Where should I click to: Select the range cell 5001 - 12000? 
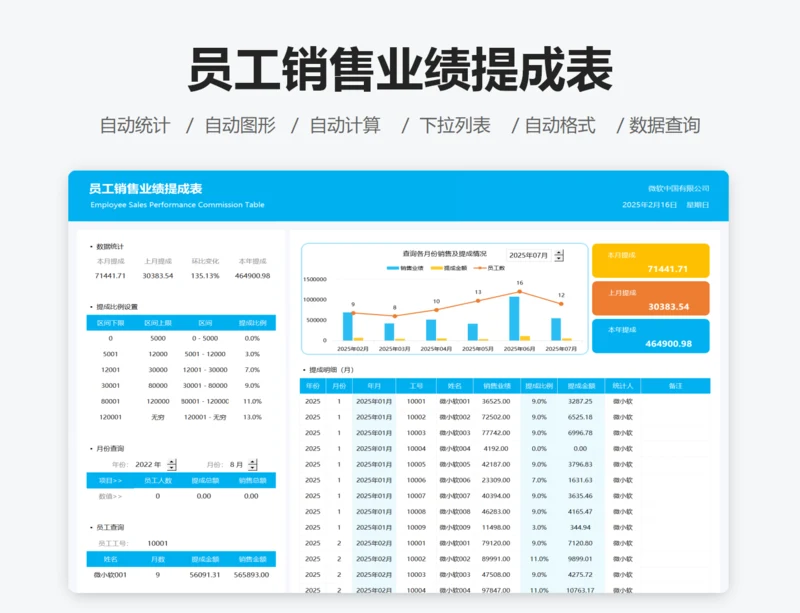(x=205, y=354)
